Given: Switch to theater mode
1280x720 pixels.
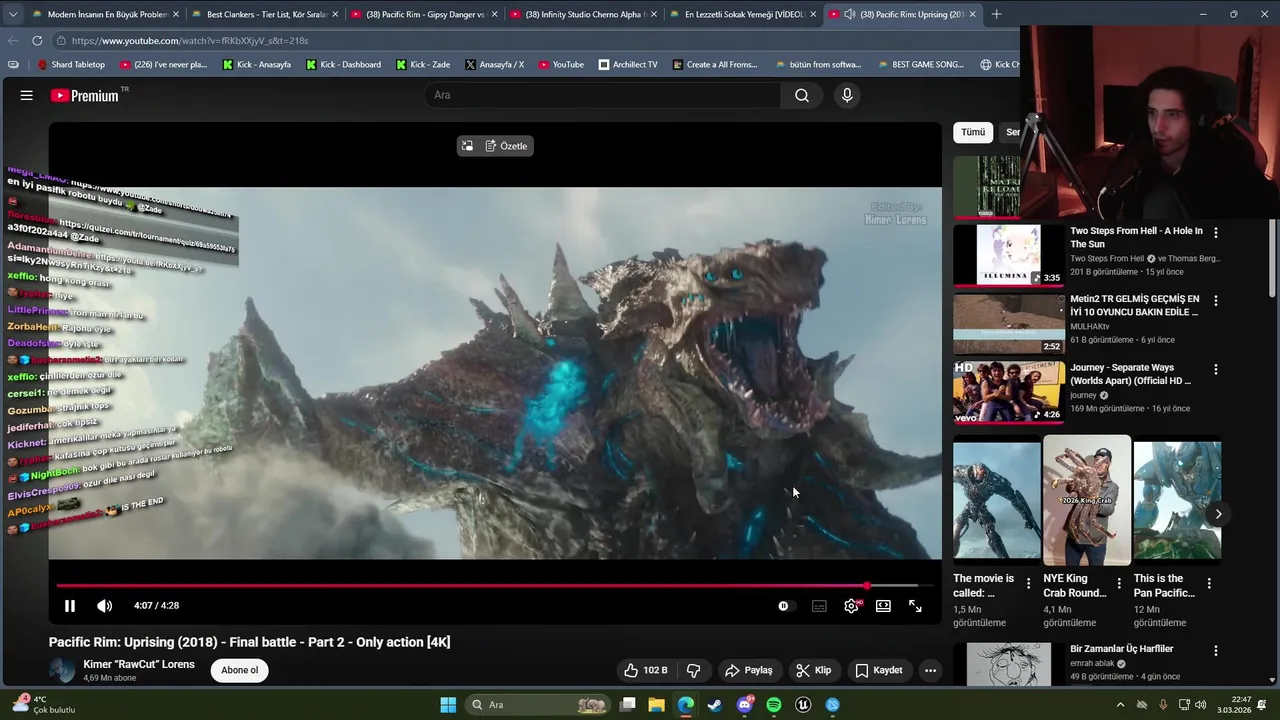Looking at the screenshot, I should pos(883,606).
